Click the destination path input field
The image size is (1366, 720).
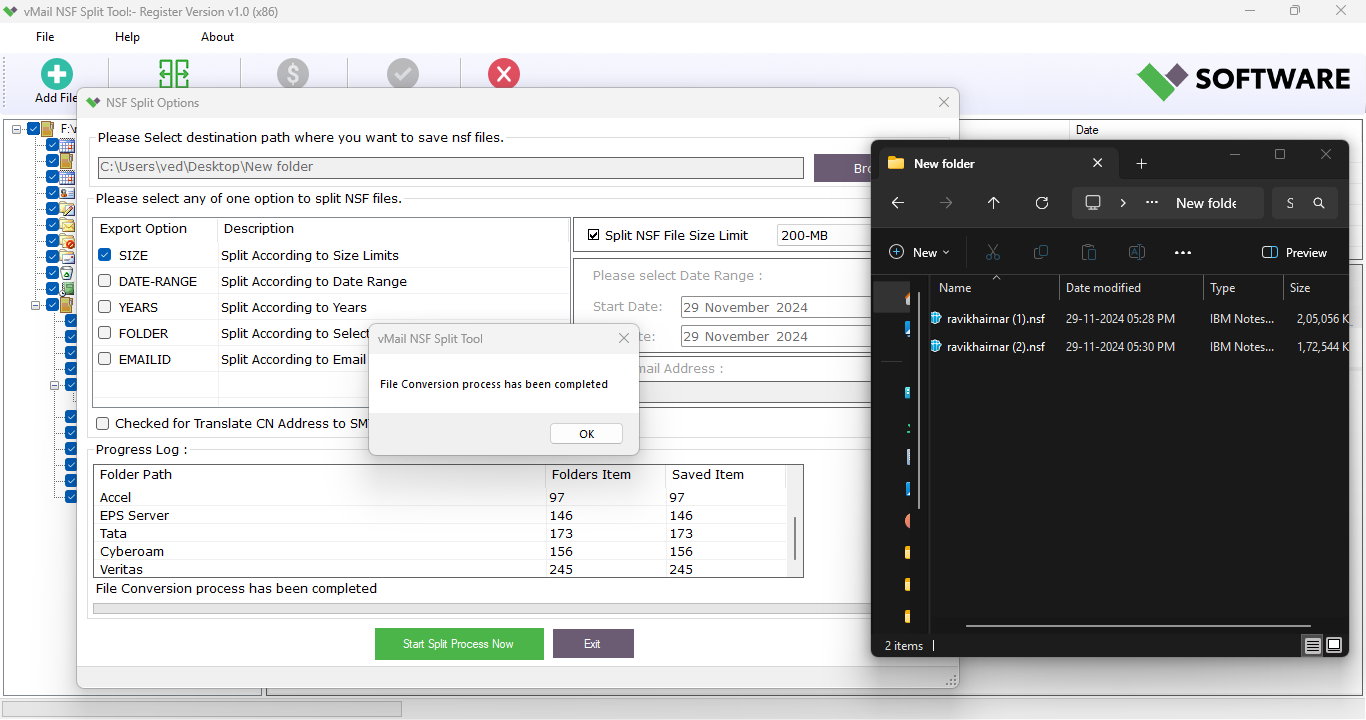tap(450, 167)
